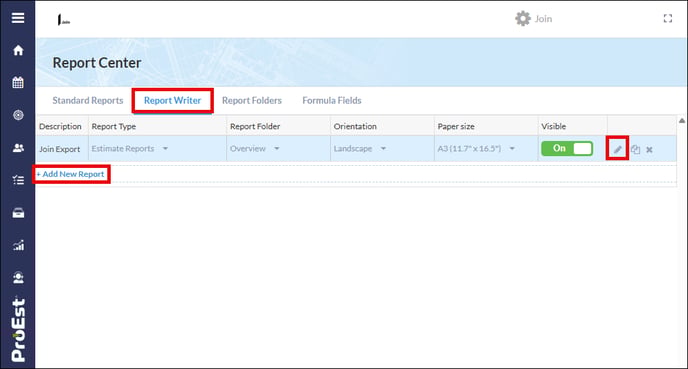Open the hamburger menu in sidebar

tap(18, 18)
